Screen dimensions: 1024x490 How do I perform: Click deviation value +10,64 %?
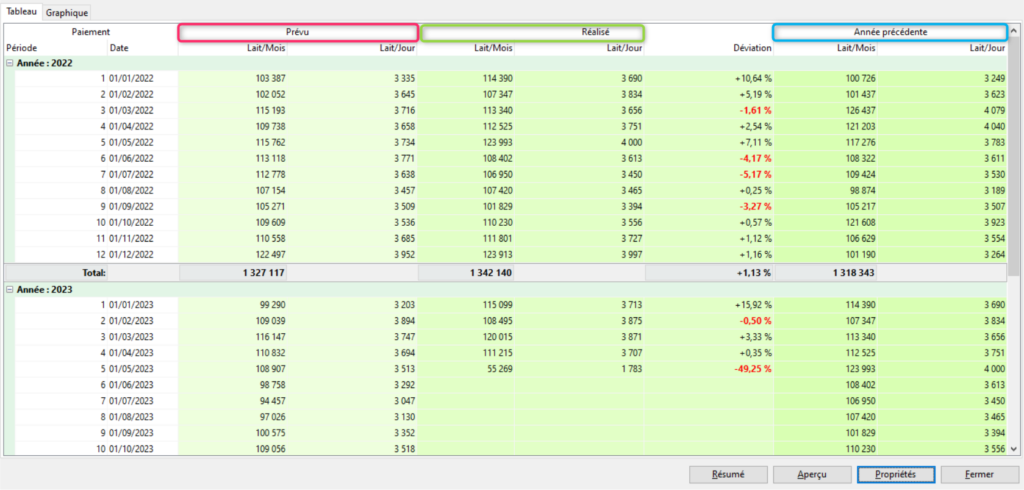[x=753, y=78]
